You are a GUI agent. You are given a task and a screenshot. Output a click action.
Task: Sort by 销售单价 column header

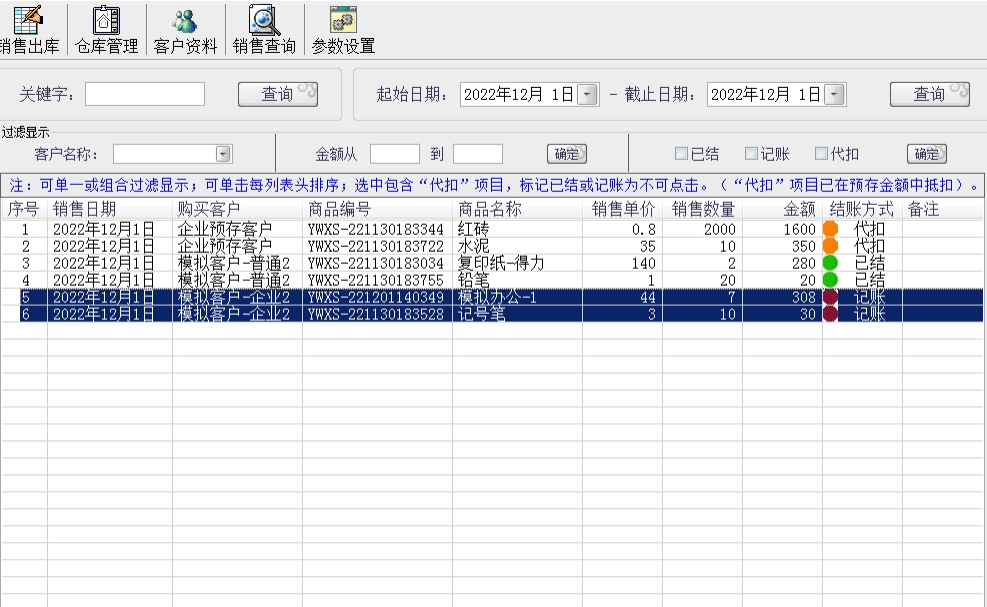[623, 208]
